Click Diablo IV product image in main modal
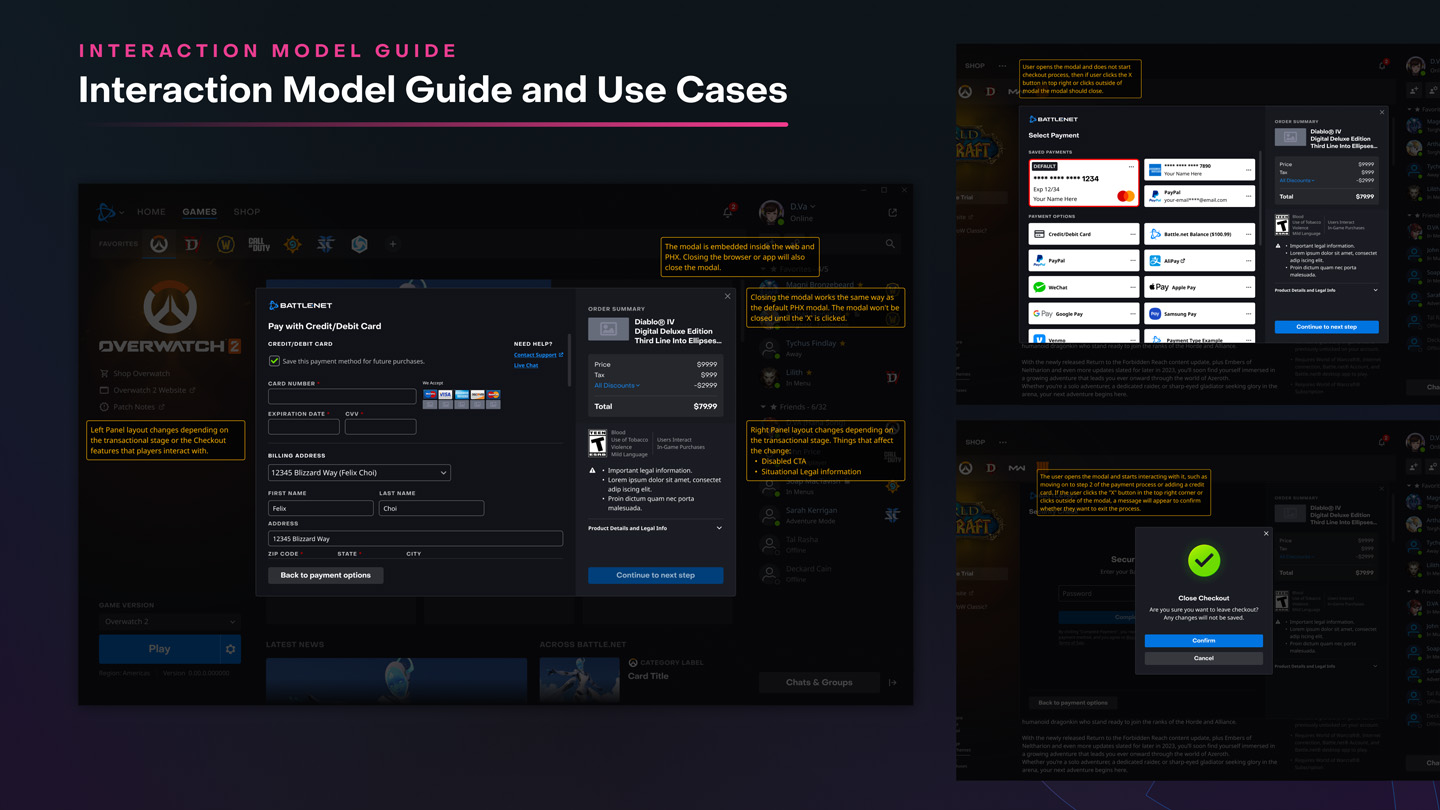The image size is (1440, 810). (x=608, y=329)
